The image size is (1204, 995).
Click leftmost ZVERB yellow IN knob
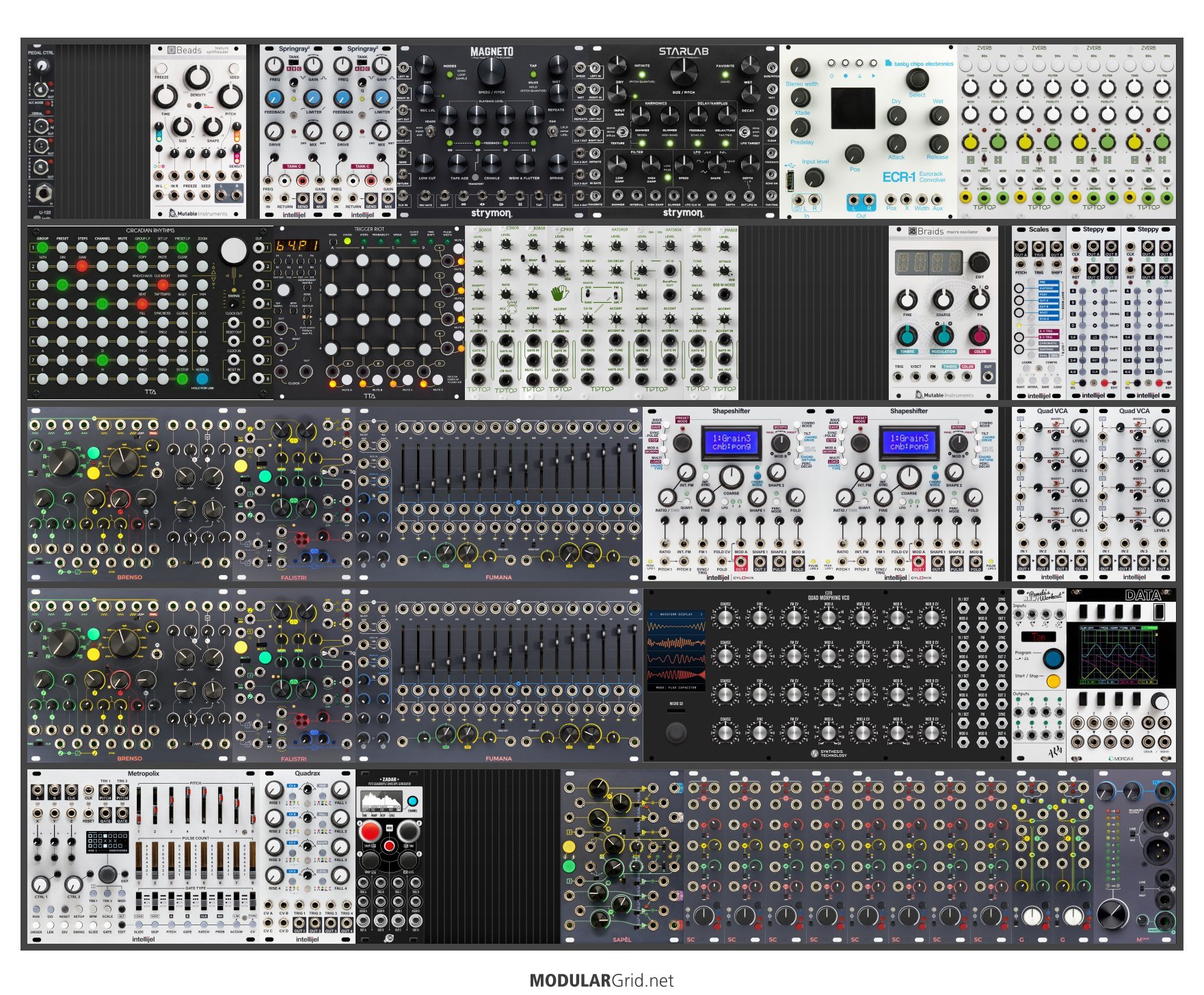coord(969,142)
